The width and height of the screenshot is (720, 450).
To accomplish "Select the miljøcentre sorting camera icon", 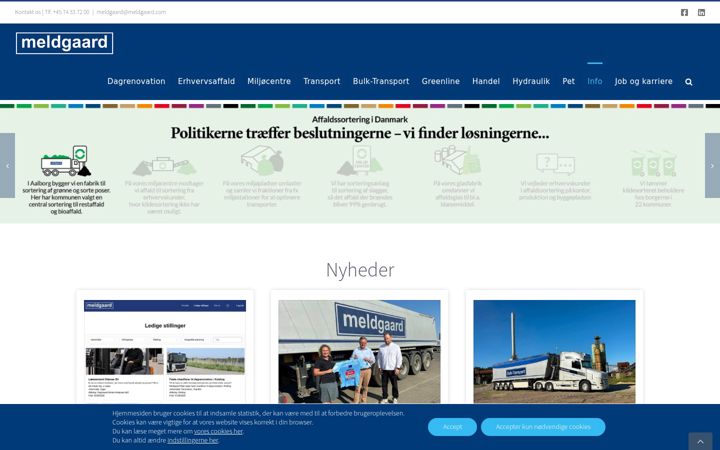I will click(164, 166).
